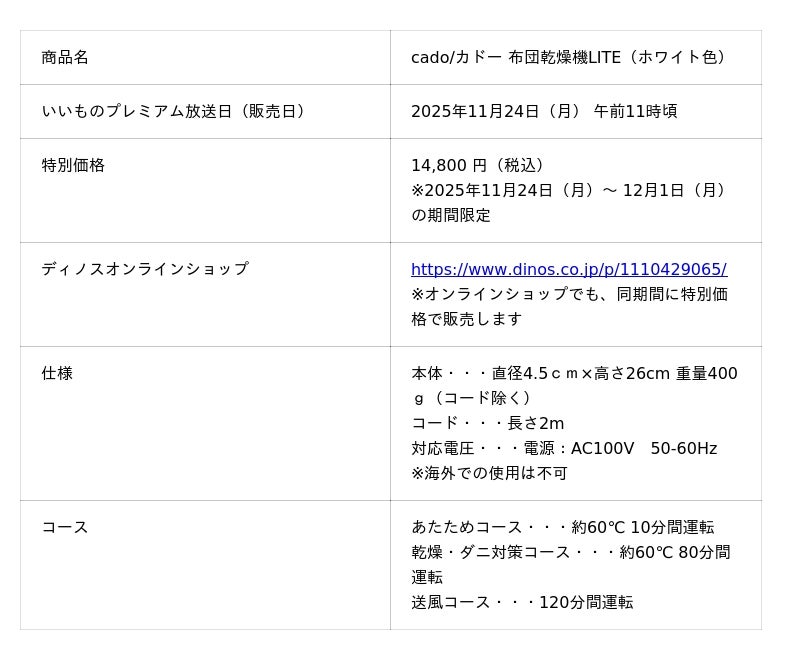
Task: Click the コース row label
Action: click(x=65, y=527)
